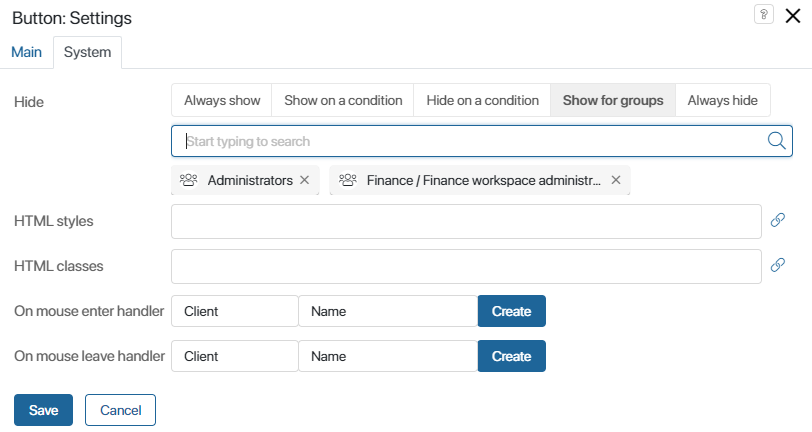Open Name dropdown for mouse enter handler
Image resolution: width=812 pixels, height=432 pixels.
point(388,311)
